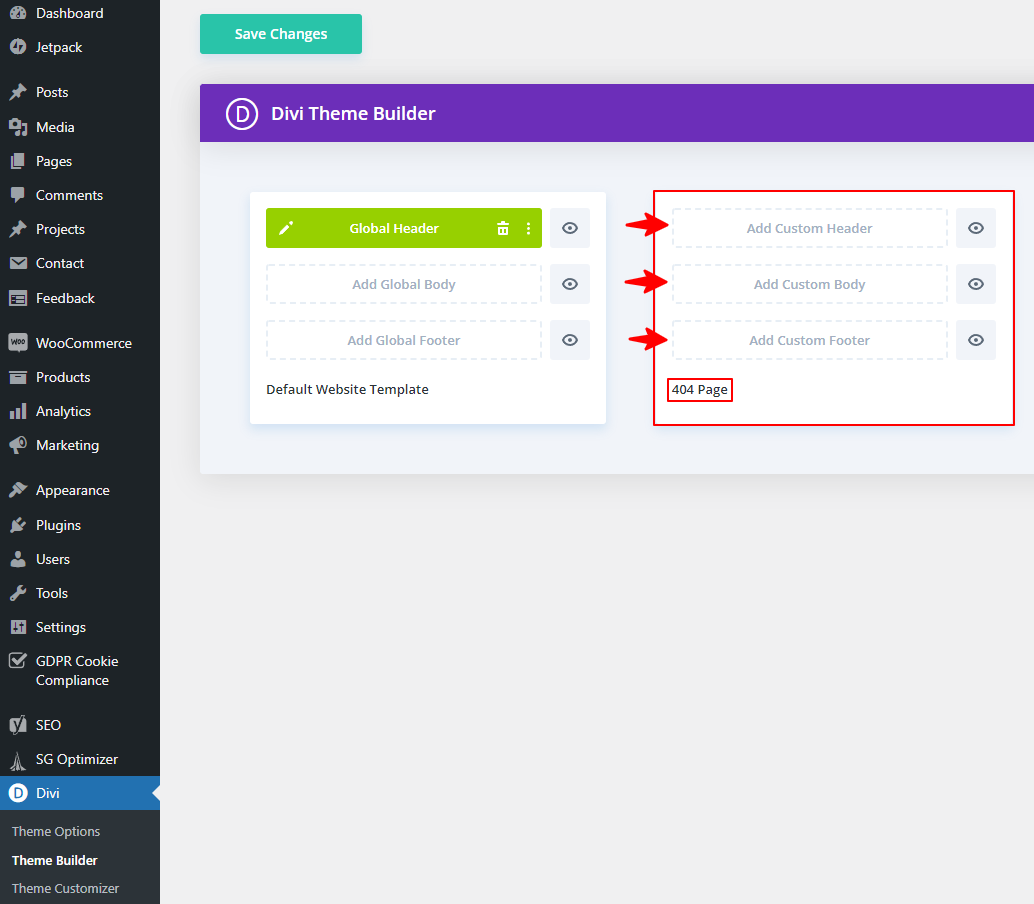This screenshot has height=904, width=1034.
Task: Open the Analytics menu label
Action: pos(63,411)
